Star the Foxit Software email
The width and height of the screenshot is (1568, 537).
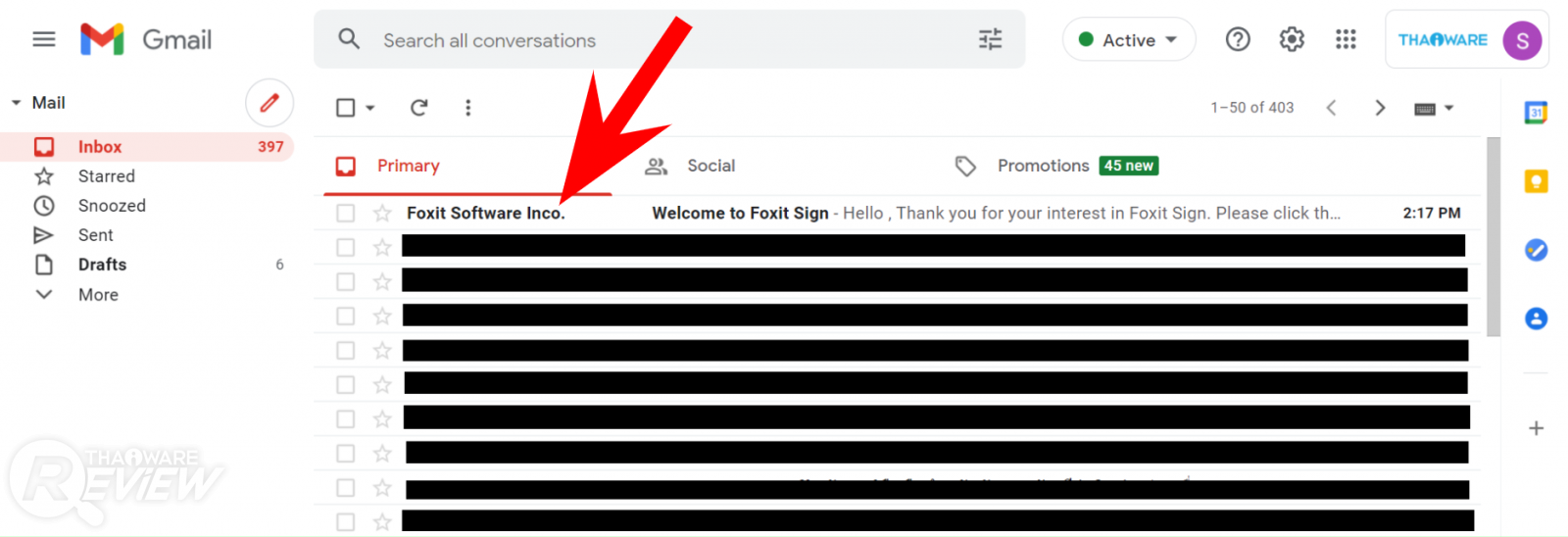point(382,213)
